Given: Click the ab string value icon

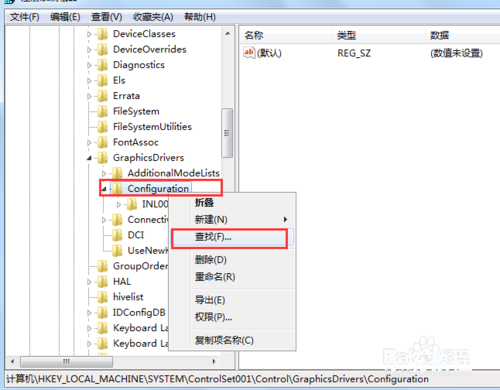Looking at the screenshot, I should (x=249, y=53).
